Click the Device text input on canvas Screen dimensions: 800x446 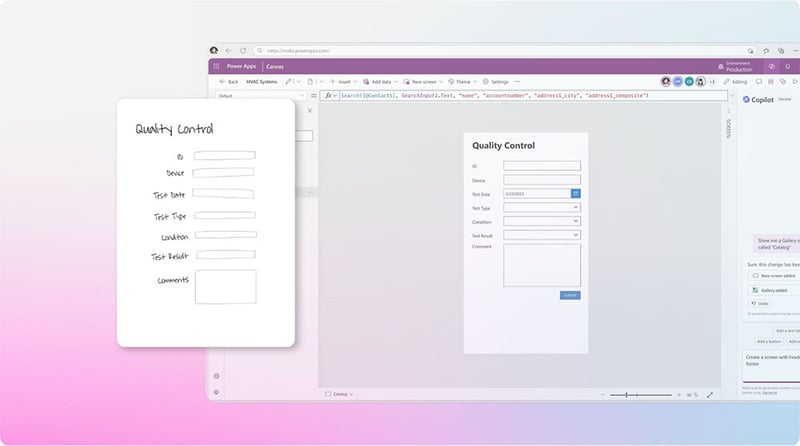[542, 180]
